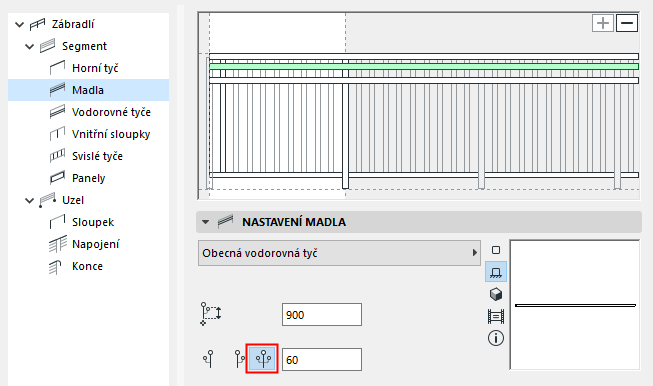The image size is (653, 386).
Task: Click the info icon beside preview
Action: pyautogui.click(x=496, y=338)
